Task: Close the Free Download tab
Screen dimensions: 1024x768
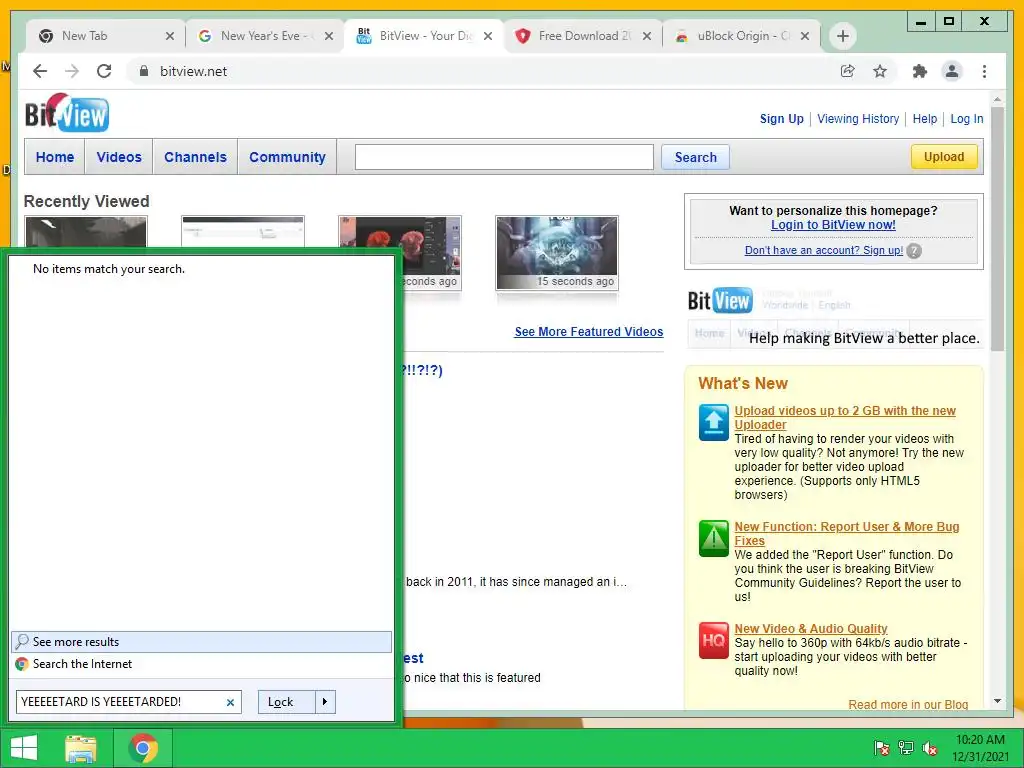Action: point(647,36)
